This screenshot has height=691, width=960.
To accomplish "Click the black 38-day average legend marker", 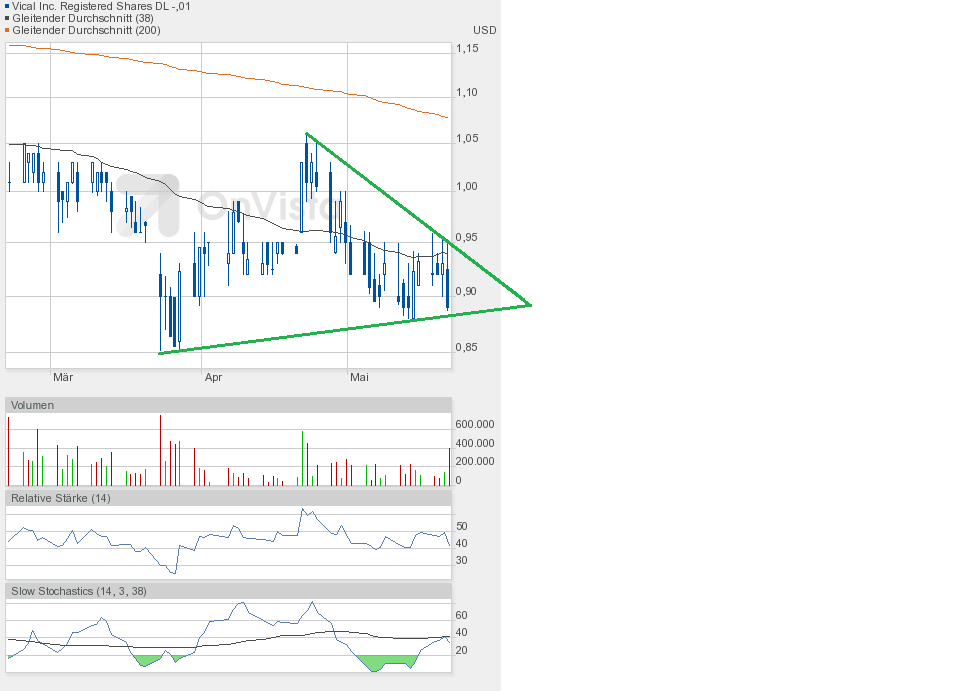I will click(7, 18).
